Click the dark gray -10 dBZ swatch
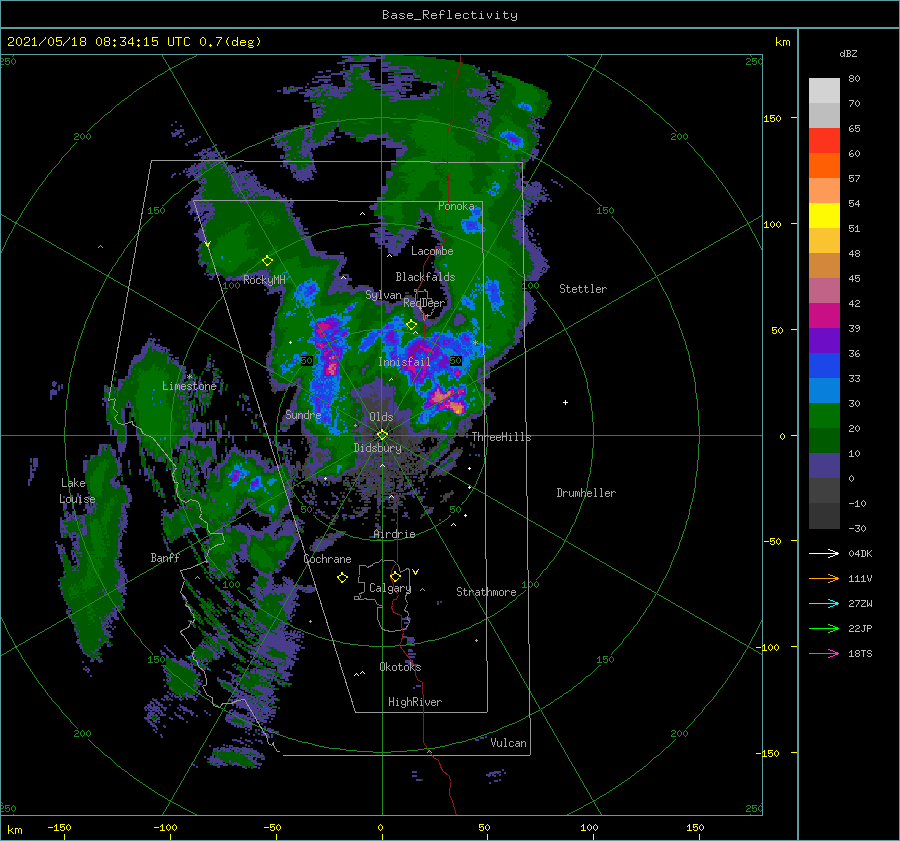This screenshot has height=841, width=900. tap(824, 516)
